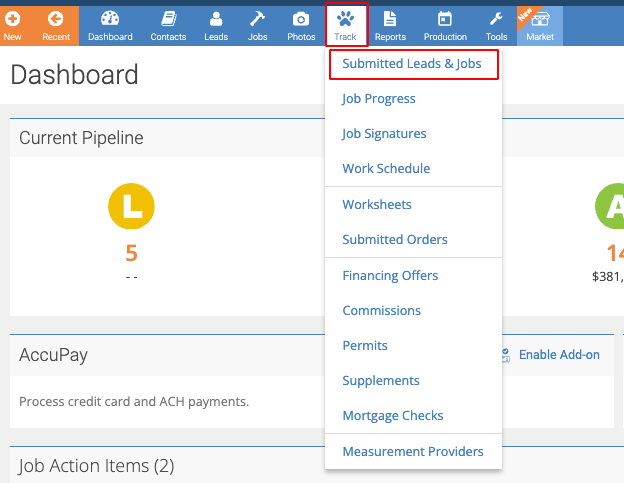
Task: Open Work Schedule menu entry
Action: [386, 169]
